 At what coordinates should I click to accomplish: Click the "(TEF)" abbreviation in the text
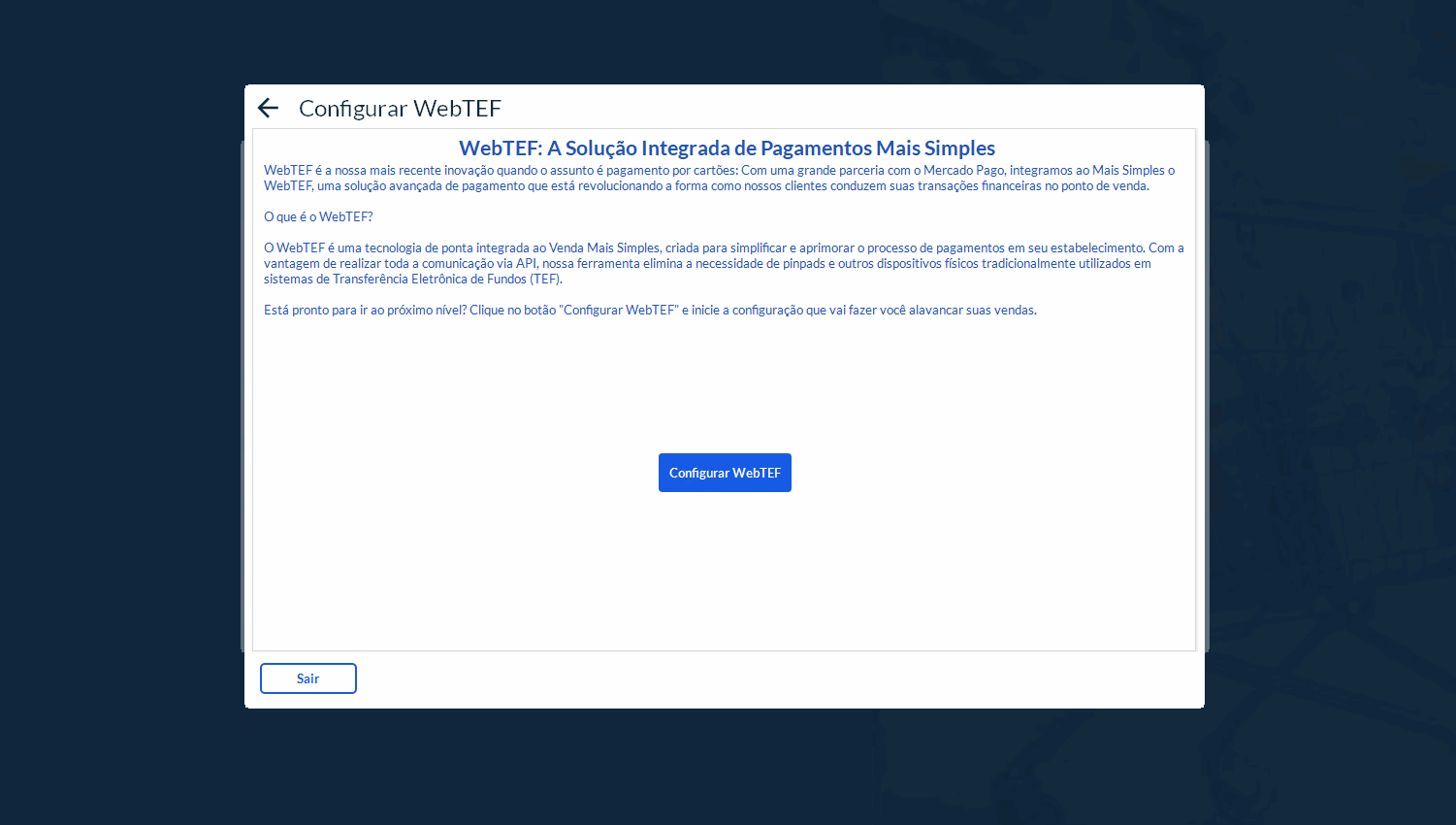coord(545,279)
